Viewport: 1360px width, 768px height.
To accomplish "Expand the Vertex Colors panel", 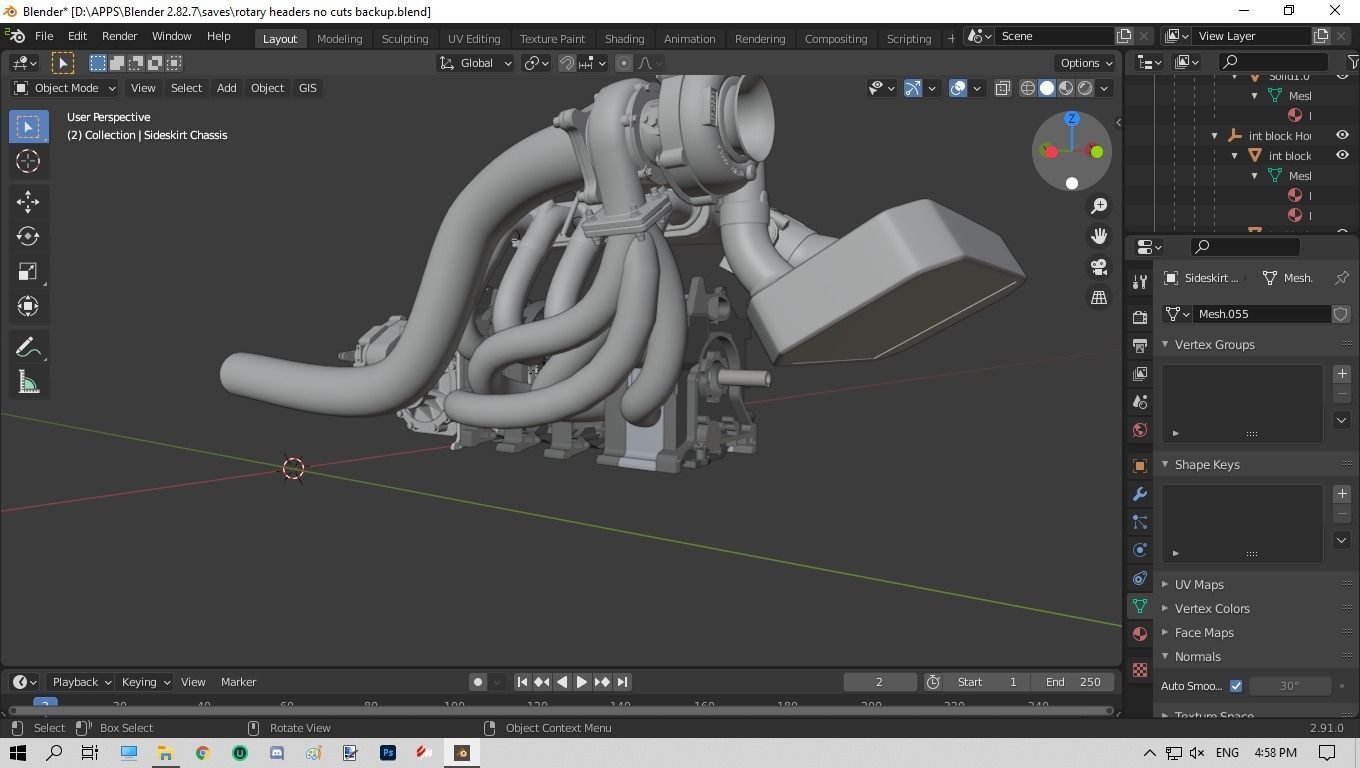I will point(1165,609).
